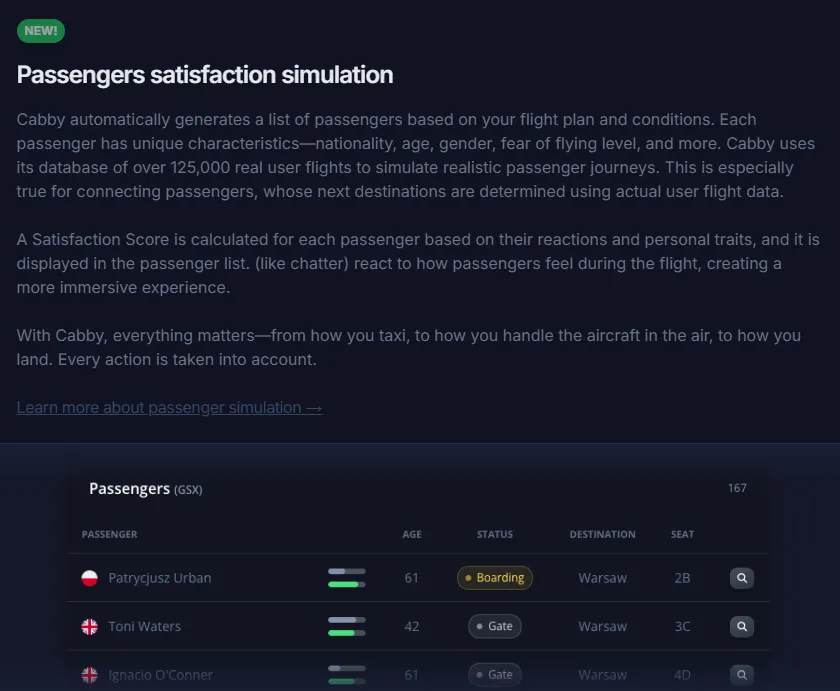Image resolution: width=840 pixels, height=691 pixels.
Task: Click the Poland flag icon beside Patrycjusz Urban
Action: click(x=89, y=578)
